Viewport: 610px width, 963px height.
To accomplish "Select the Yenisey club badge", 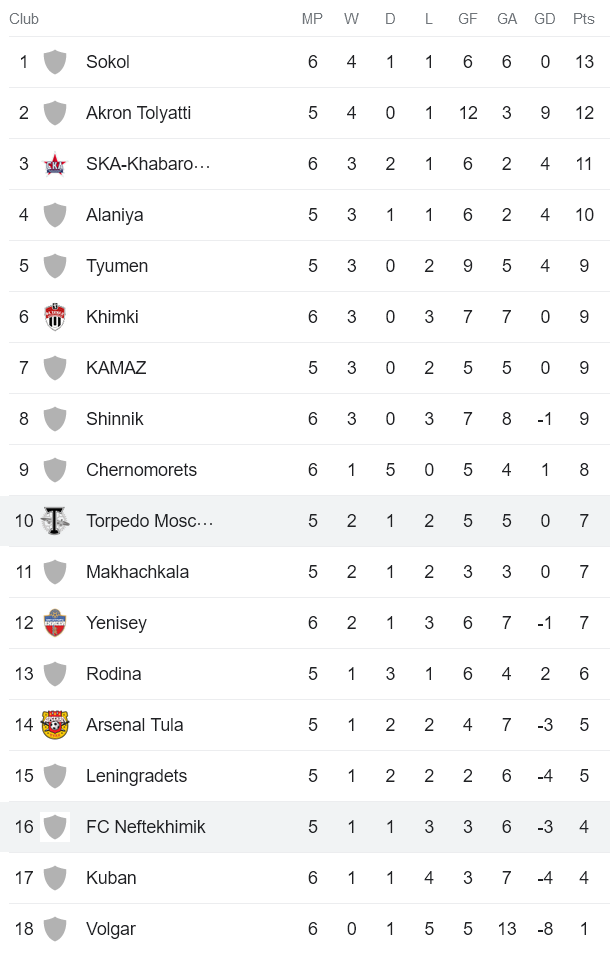I will [x=55, y=622].
